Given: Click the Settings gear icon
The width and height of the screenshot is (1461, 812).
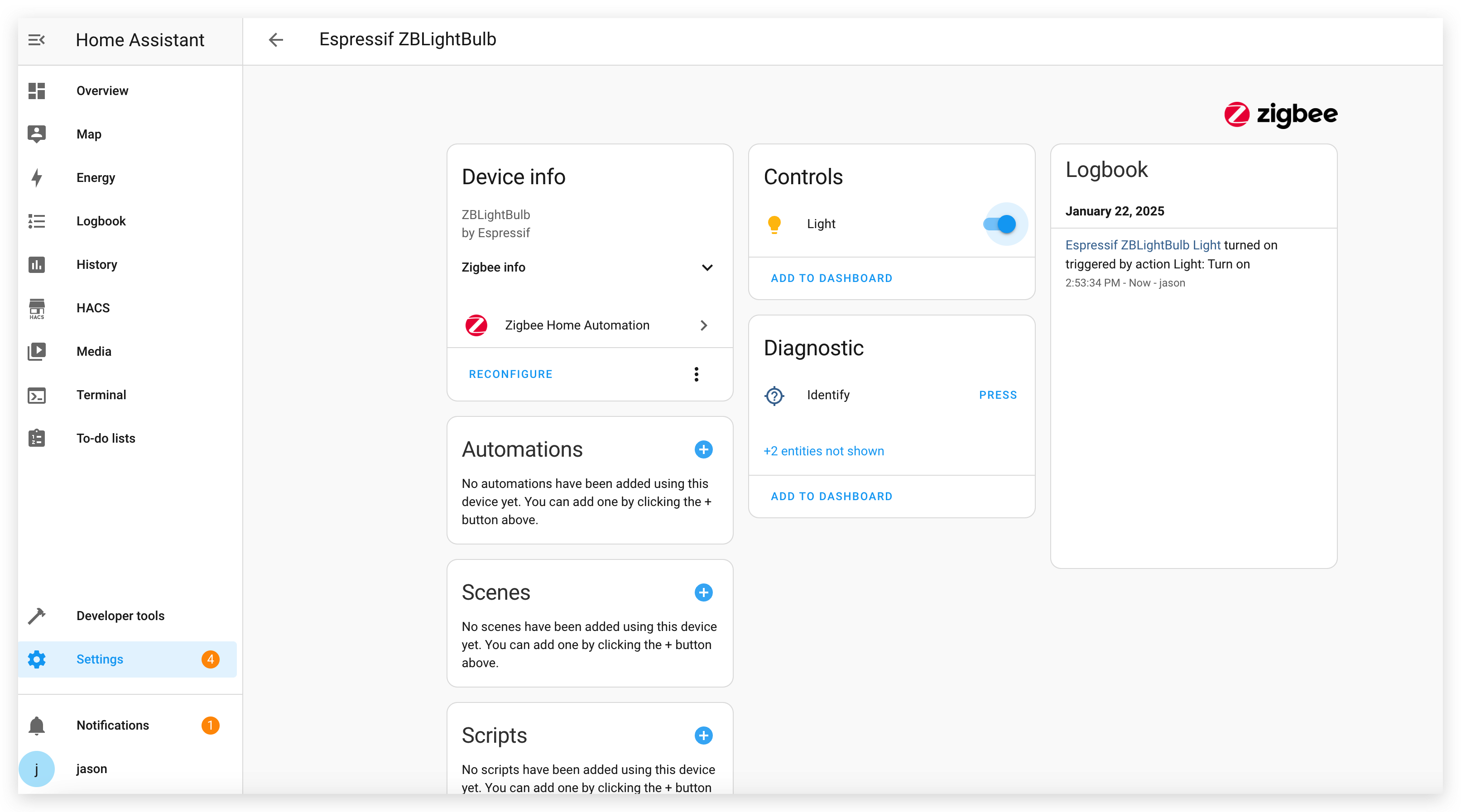Looking at the screenshot, I should pyautogui.click(x=37, y=659).
